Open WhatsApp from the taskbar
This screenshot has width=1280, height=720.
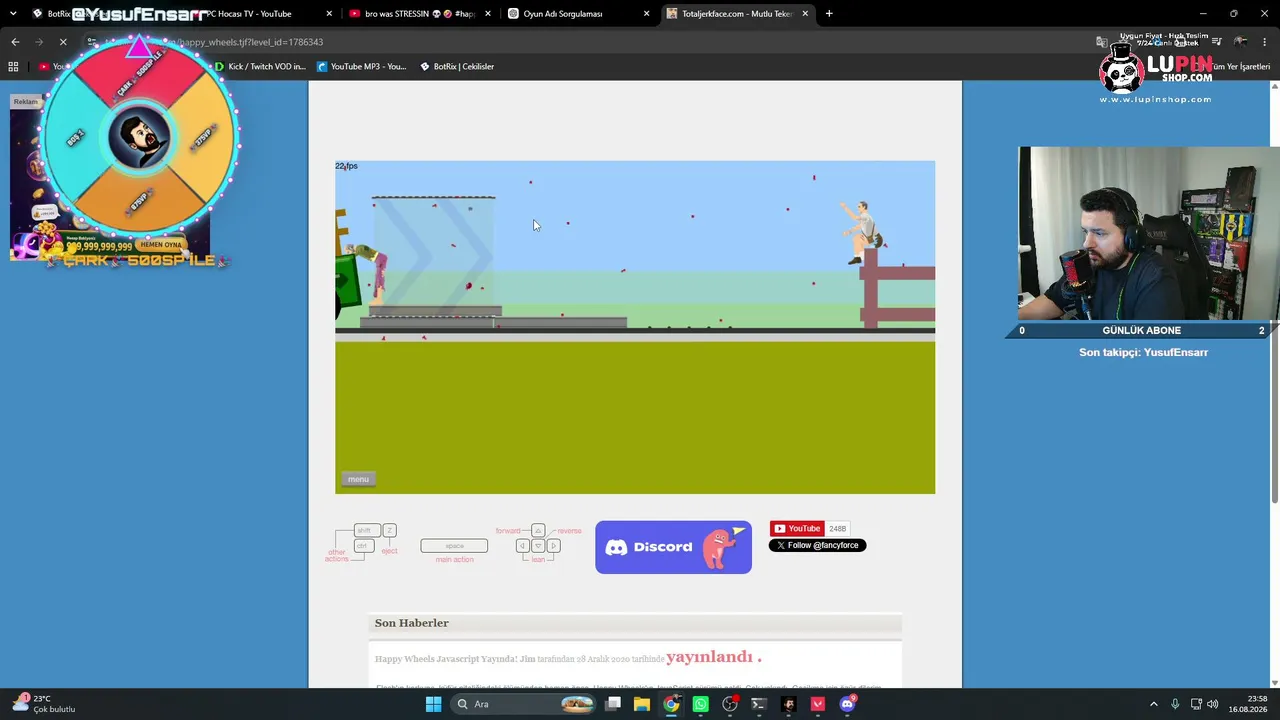point(700,704)
